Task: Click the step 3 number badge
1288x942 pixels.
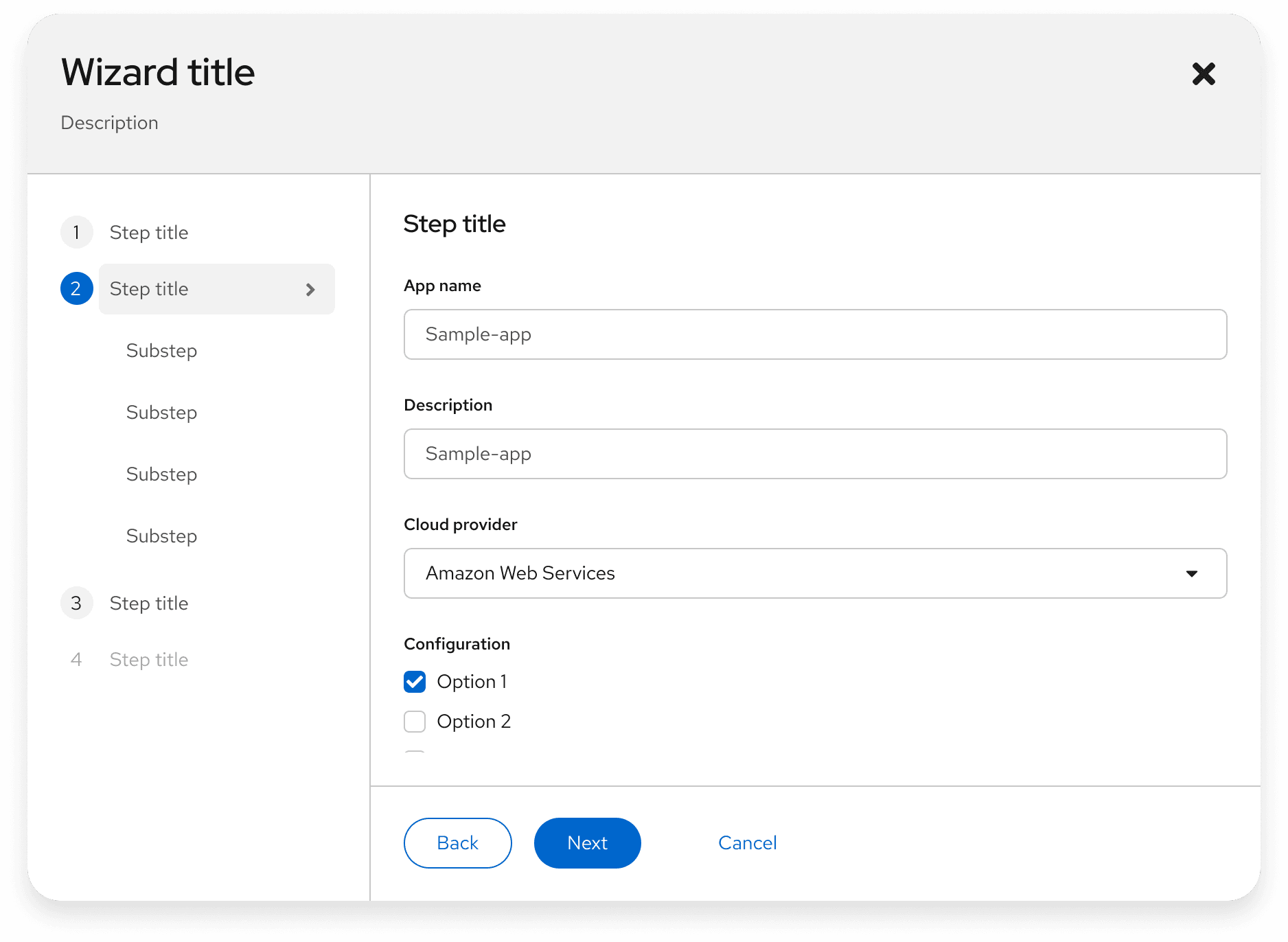Action: (x=76, y=603)
